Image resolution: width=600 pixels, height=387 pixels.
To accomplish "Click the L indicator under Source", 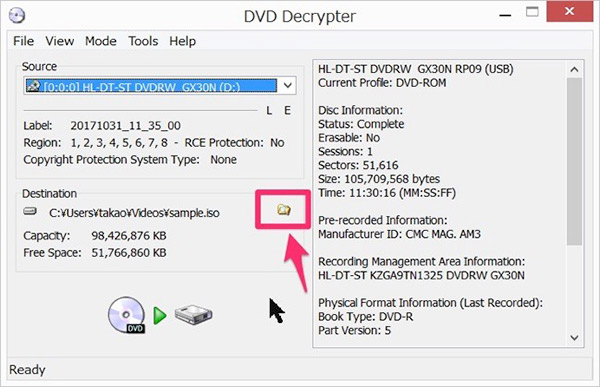I will (269, 111).
